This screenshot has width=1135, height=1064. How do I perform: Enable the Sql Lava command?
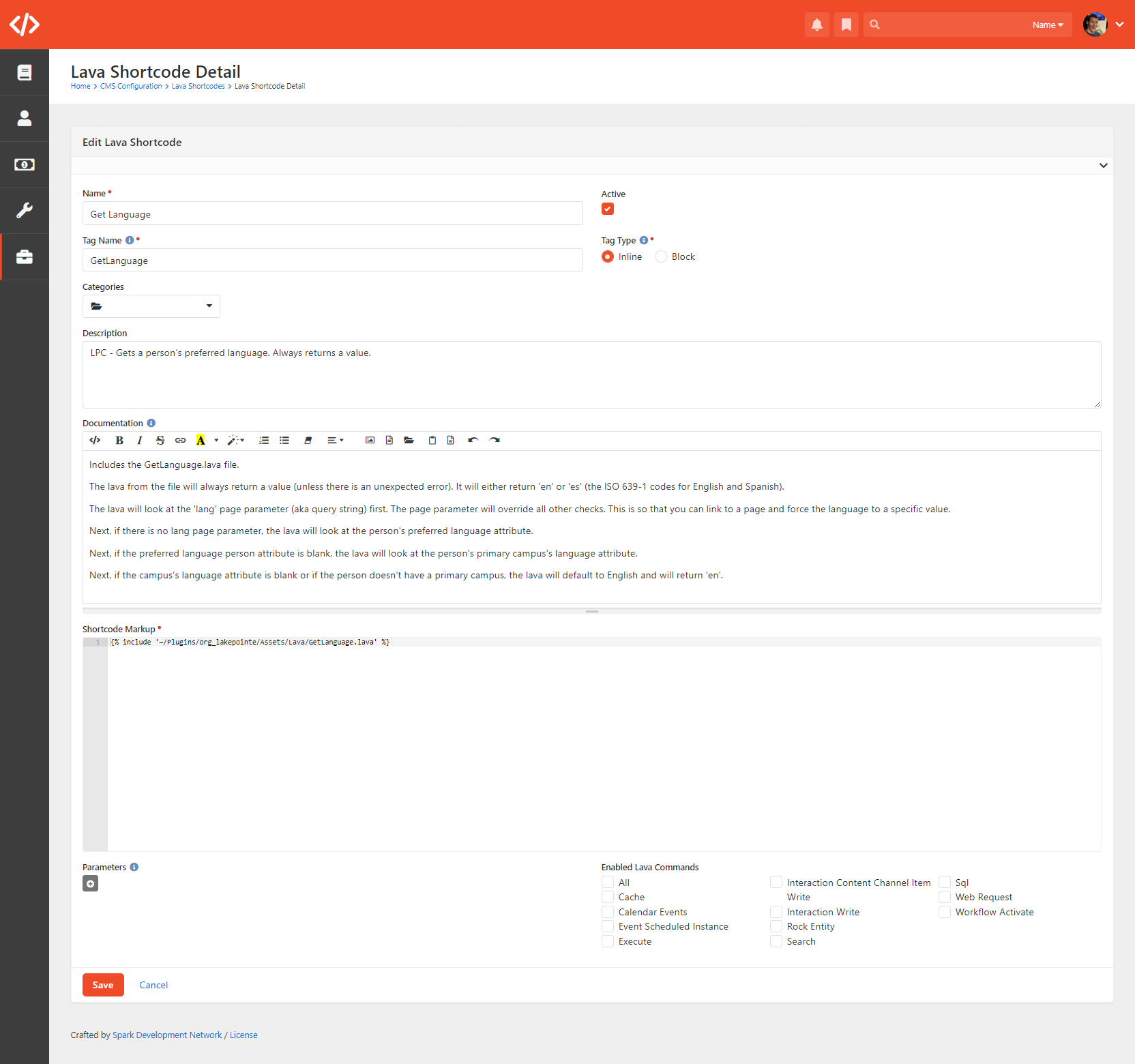click(945, 883)
